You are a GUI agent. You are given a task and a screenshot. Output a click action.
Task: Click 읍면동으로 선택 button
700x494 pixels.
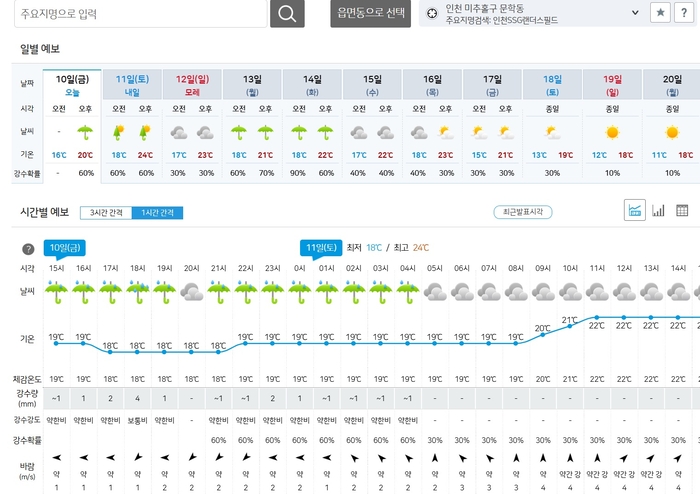point(370,13)
